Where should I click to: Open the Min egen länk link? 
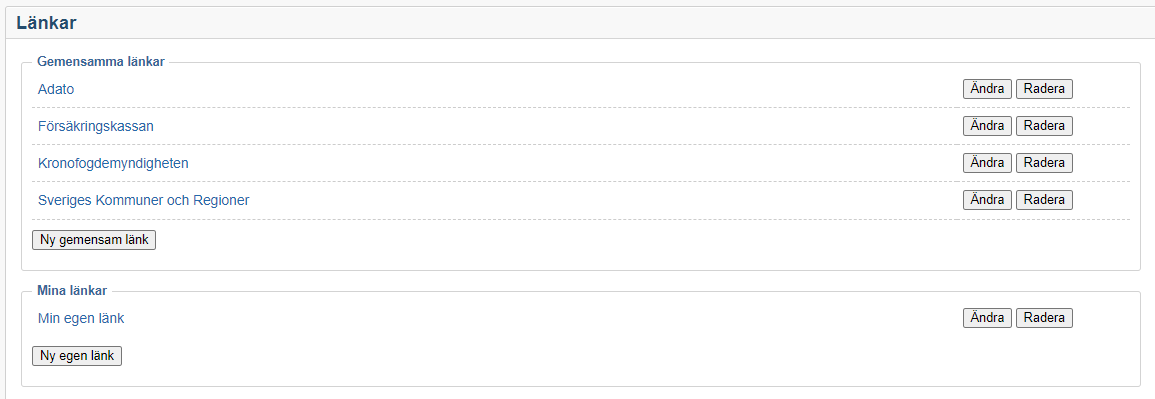[81, 319]
